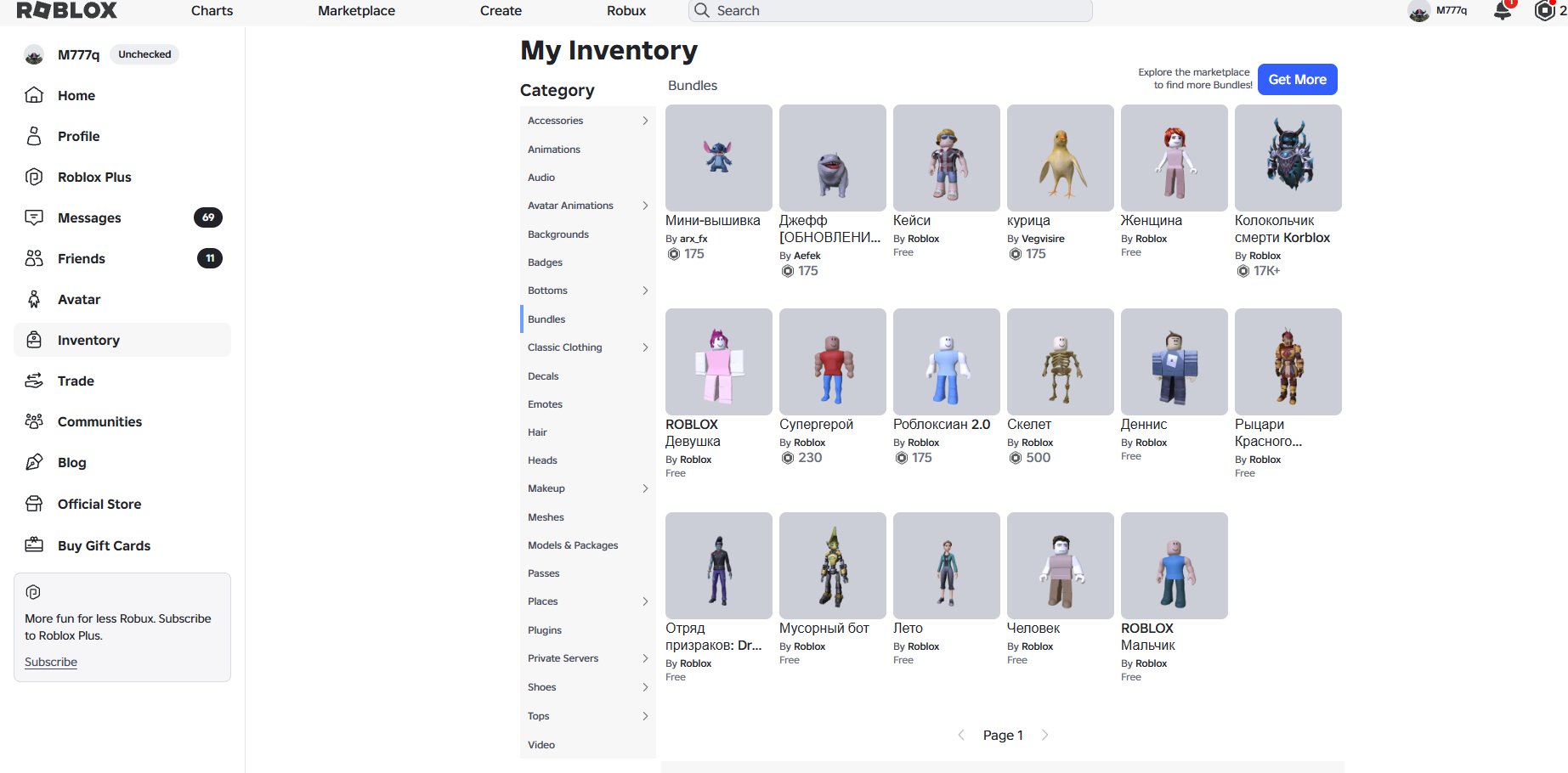Click the Friends icon in the sidebar
The width and height of the screenshot is (1568, 773).
coord(34,258)
